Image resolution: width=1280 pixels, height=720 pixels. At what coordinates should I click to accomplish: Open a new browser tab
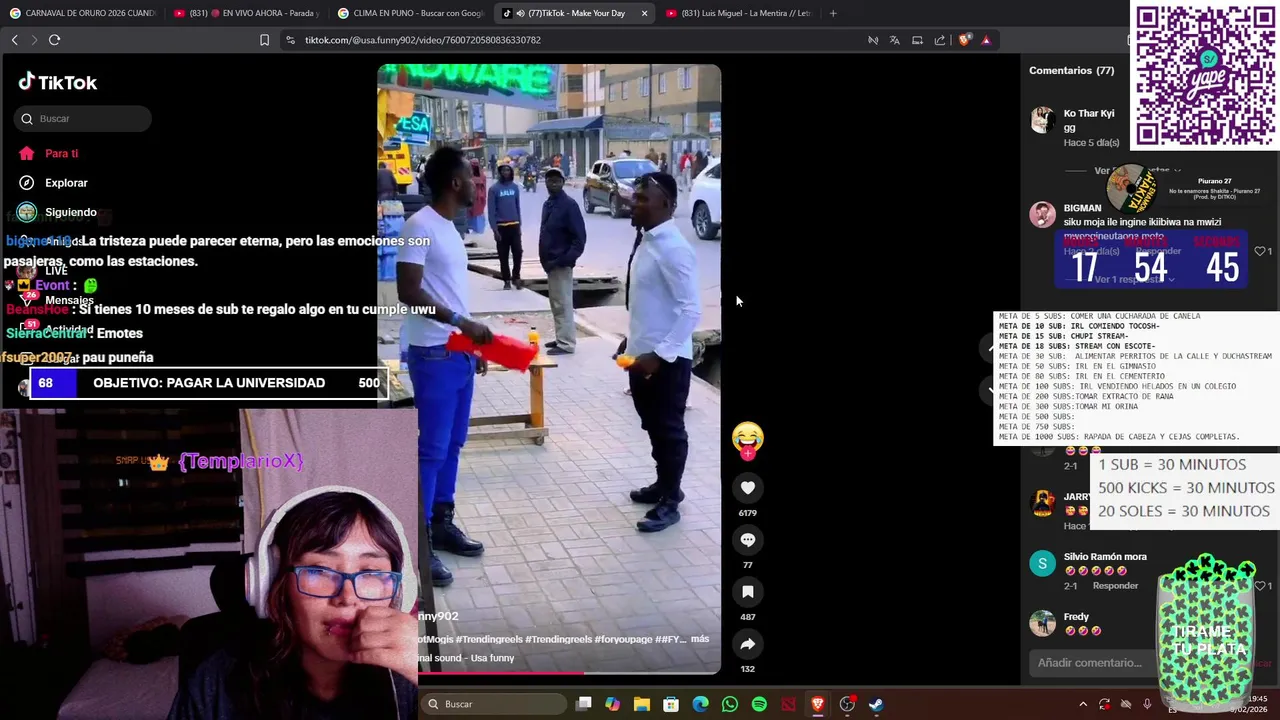pos(833,13)
